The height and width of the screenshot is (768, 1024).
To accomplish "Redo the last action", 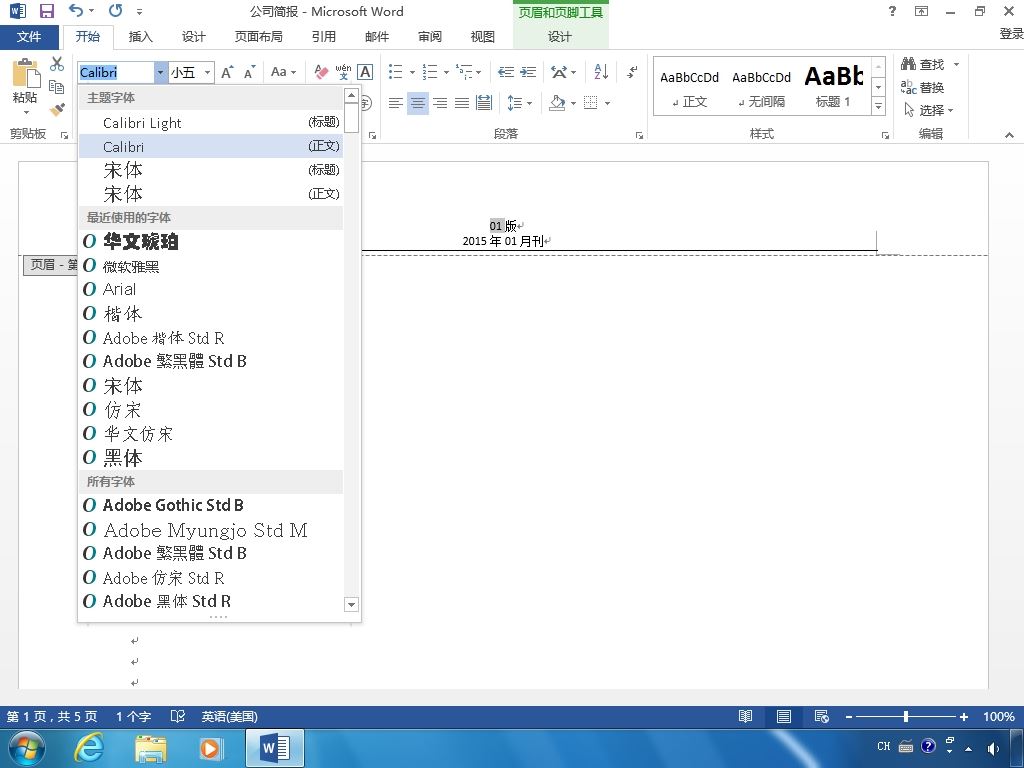I will [116, 10].
